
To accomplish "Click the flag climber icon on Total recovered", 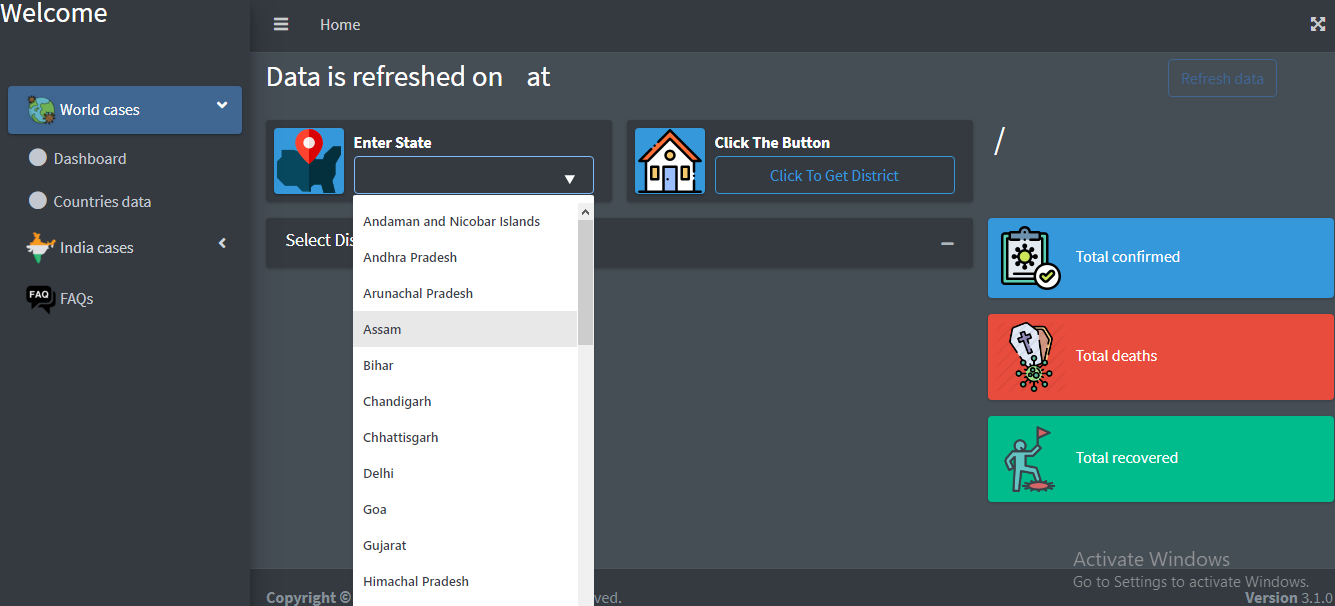I will (1030, 459).
